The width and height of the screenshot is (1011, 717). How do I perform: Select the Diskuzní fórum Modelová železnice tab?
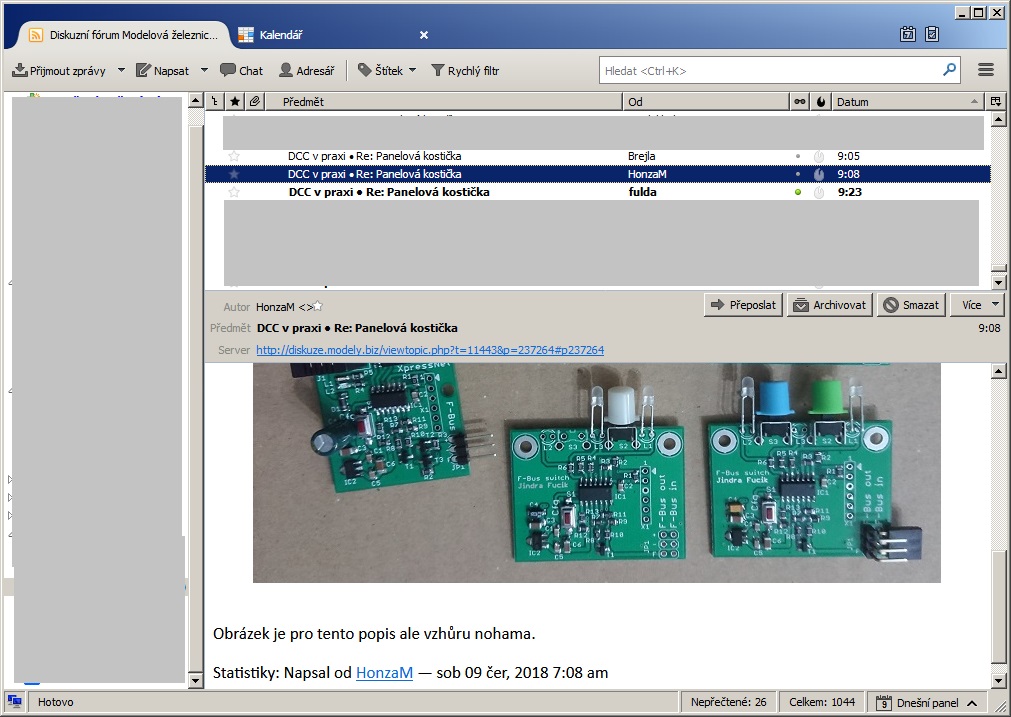(120, 35)
